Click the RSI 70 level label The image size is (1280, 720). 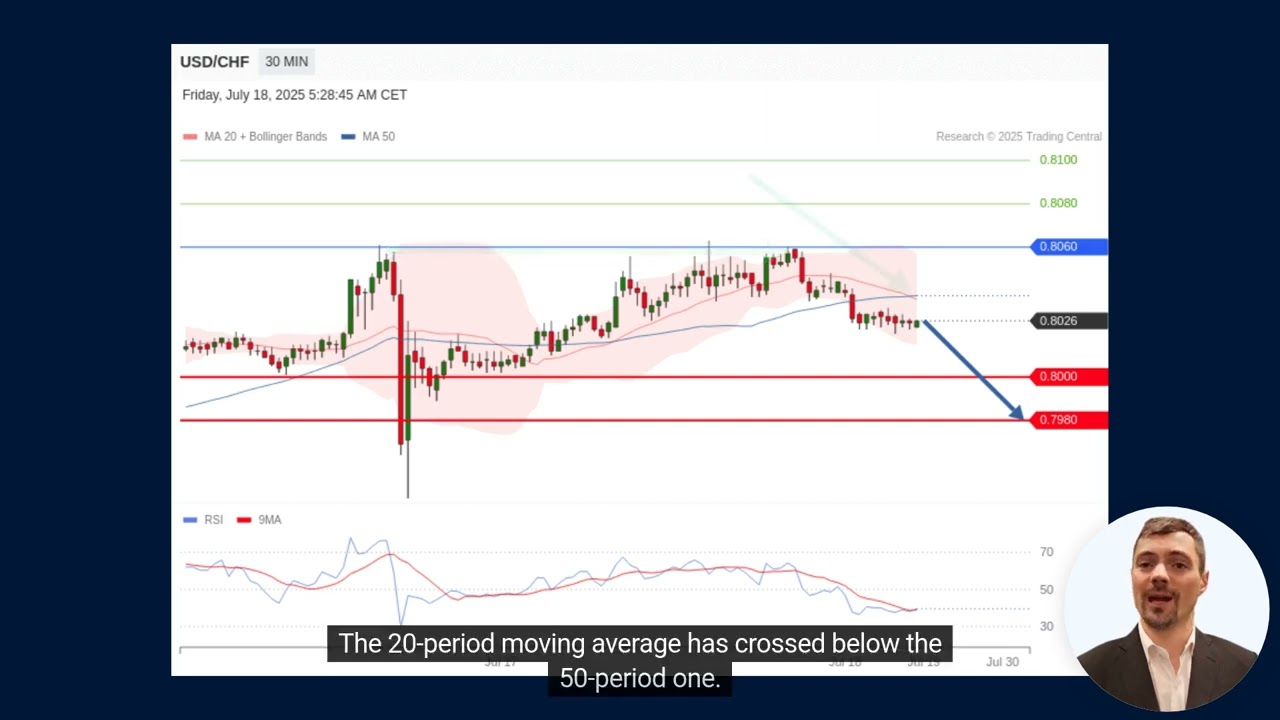point(1046,552)
